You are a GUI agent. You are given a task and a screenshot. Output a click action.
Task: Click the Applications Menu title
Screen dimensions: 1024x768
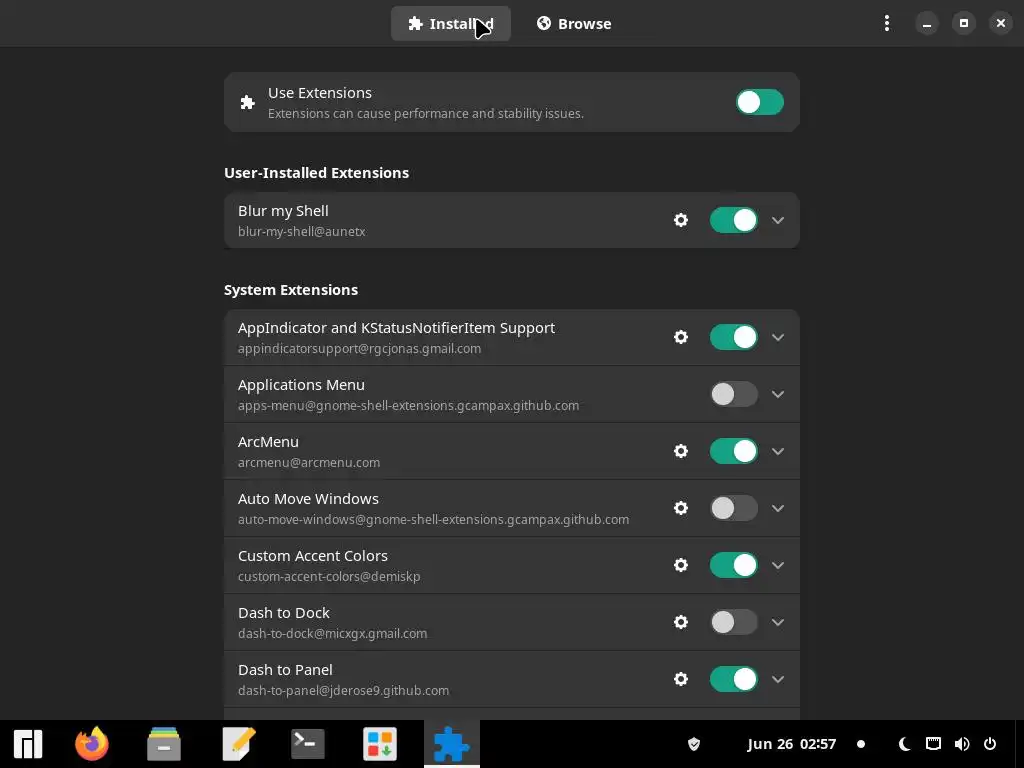click(301, 385)
